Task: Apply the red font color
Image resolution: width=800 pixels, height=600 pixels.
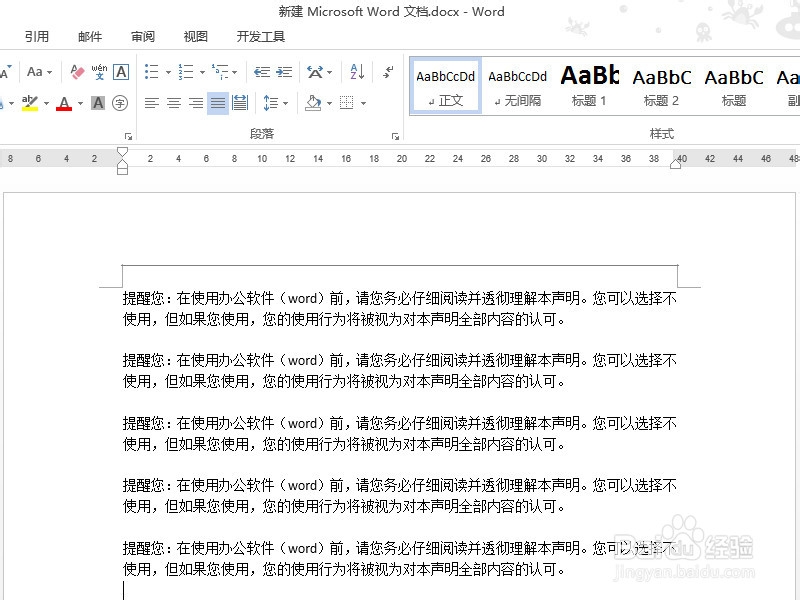Action: (64, 103)
